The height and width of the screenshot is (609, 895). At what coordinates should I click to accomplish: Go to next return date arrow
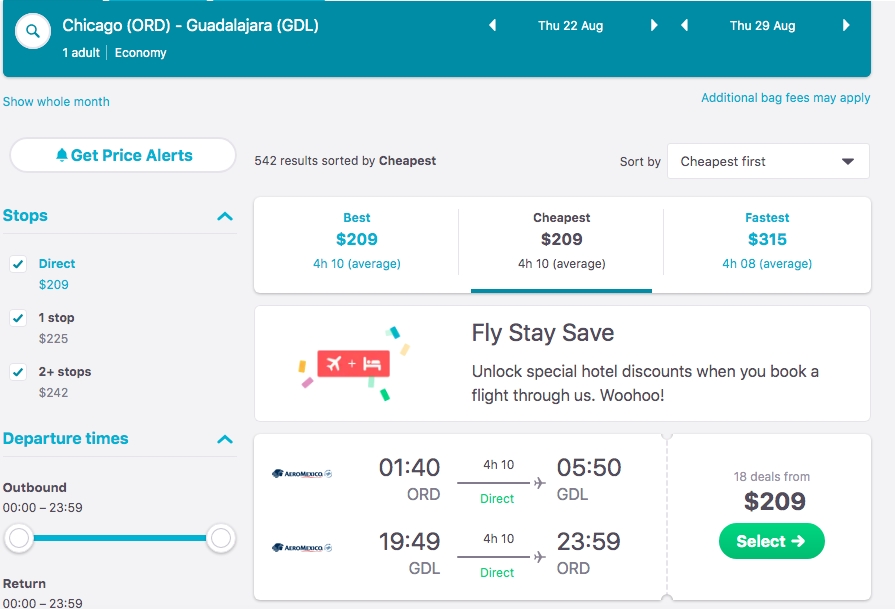click(x=846, y=26)
